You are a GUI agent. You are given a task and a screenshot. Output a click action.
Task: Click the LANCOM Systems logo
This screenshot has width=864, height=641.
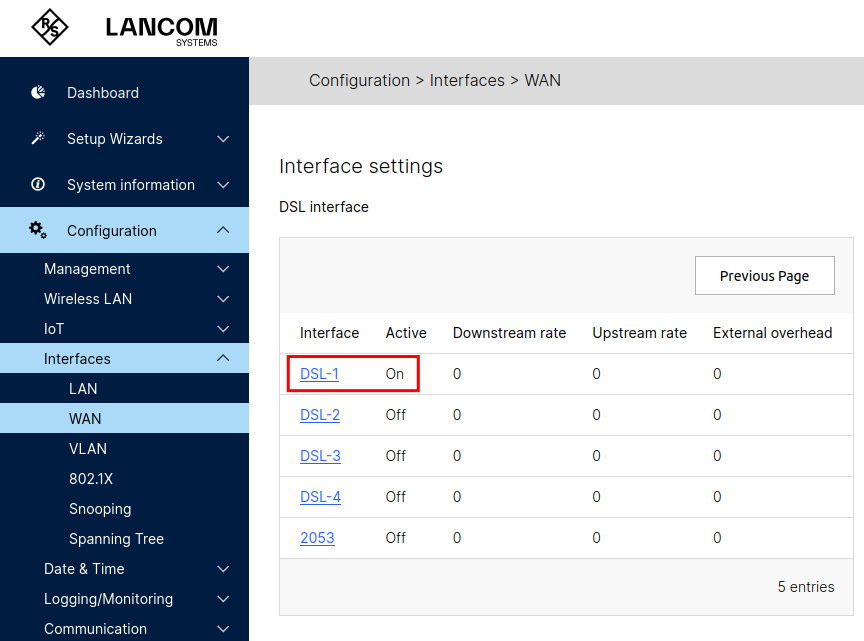pos(161,31)
